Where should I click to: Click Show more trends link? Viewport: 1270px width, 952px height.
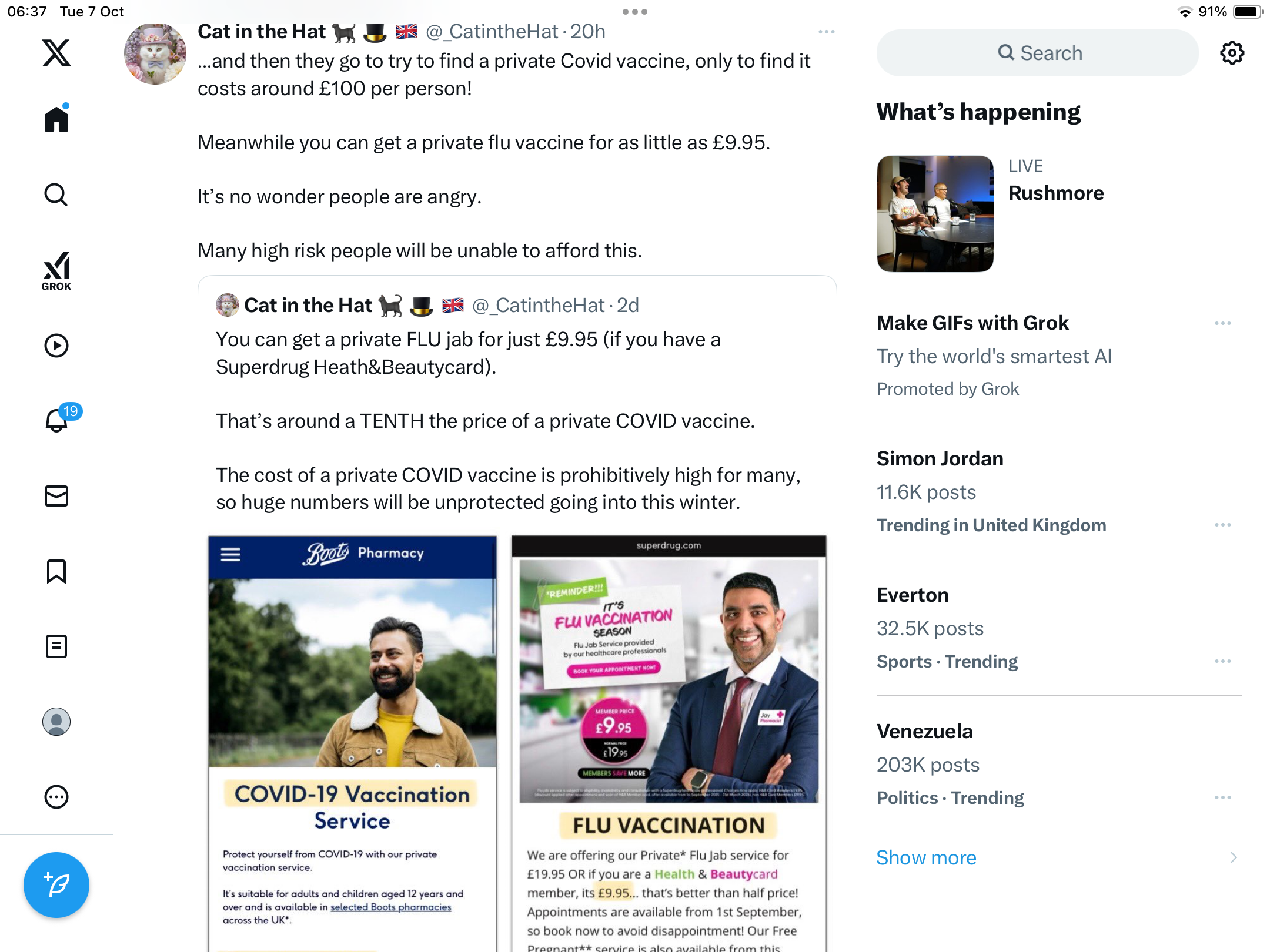coord(926,857)
